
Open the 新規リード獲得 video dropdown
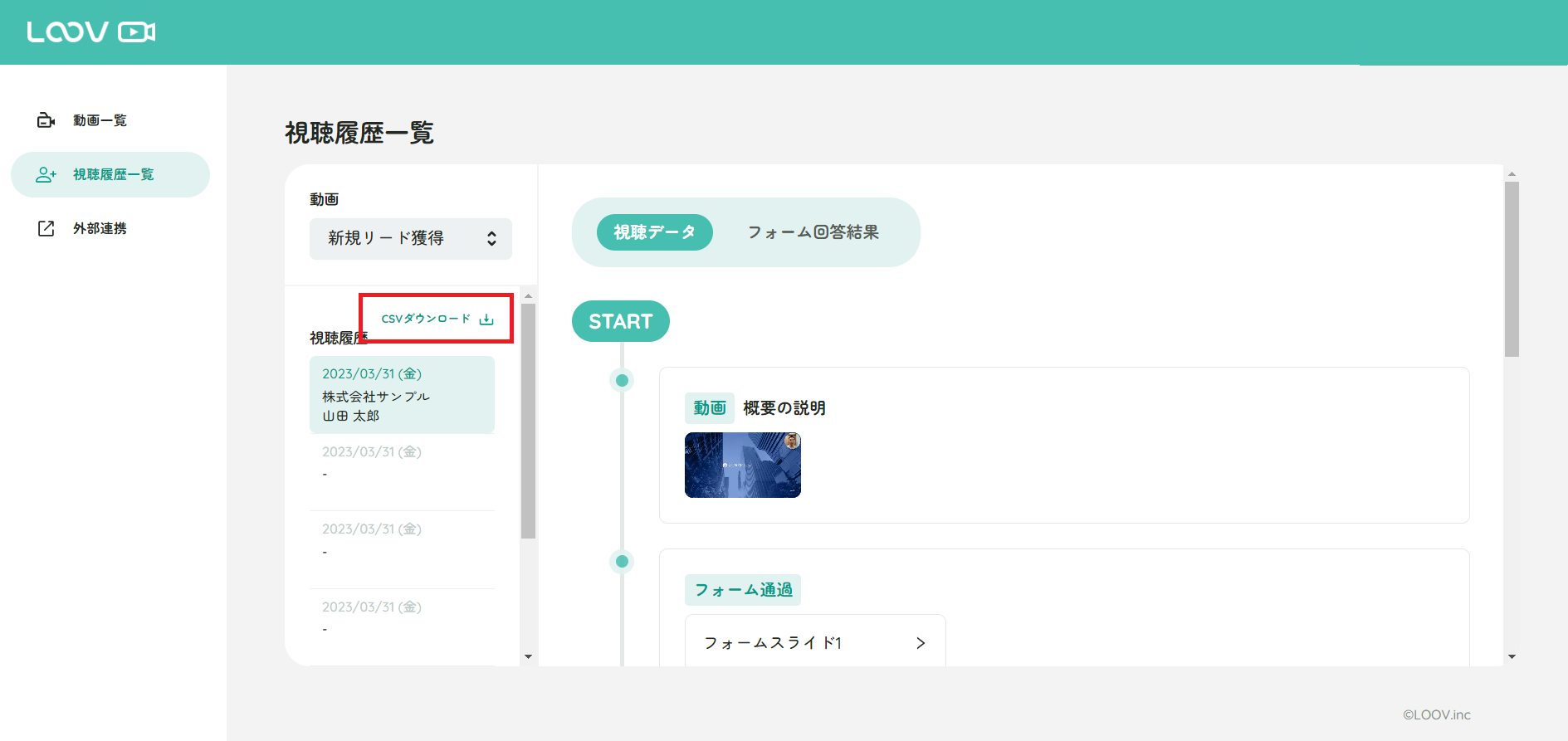coord(411,239)
